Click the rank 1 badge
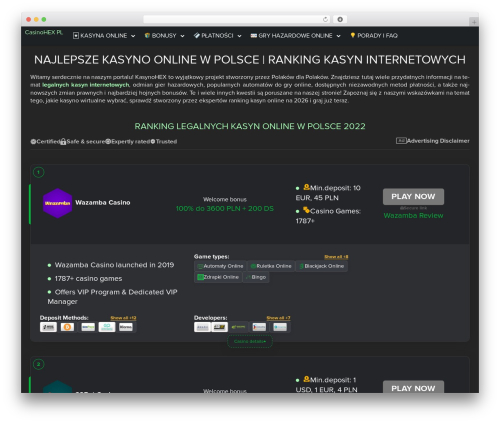Screen dimensions: 500x423 point(38,172)
